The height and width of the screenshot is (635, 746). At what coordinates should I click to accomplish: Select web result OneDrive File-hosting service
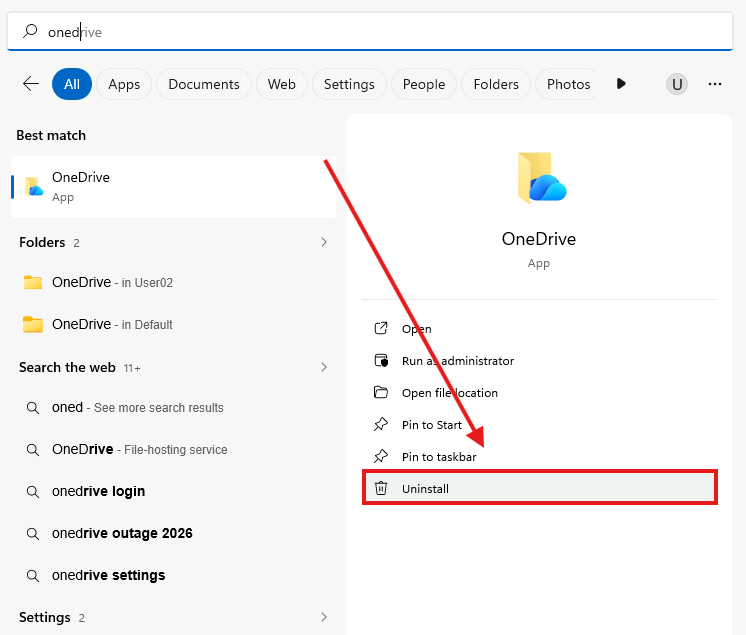click(173, 449)
